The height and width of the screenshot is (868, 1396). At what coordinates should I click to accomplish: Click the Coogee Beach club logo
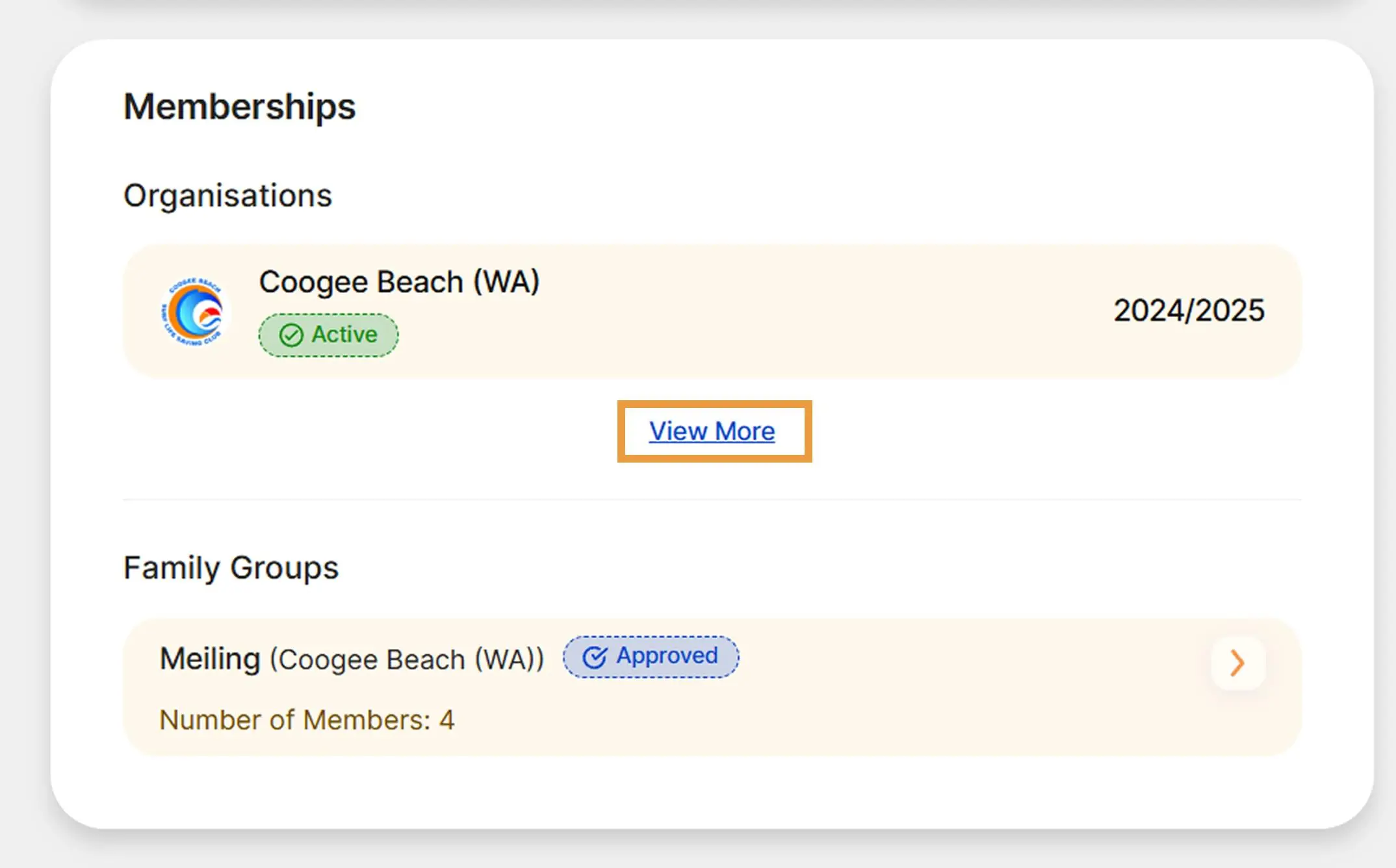pyautogui.click(x=193, y=313)
